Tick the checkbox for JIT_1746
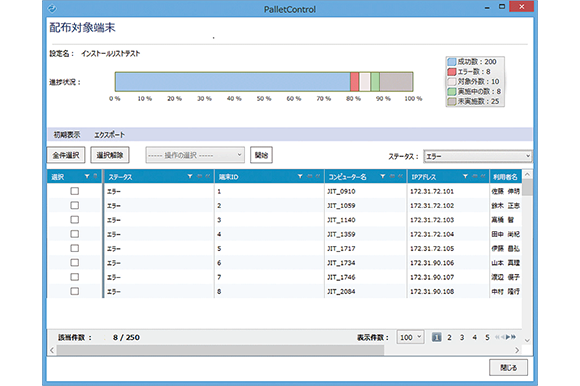Screen dimensions: 580x386 75,277
